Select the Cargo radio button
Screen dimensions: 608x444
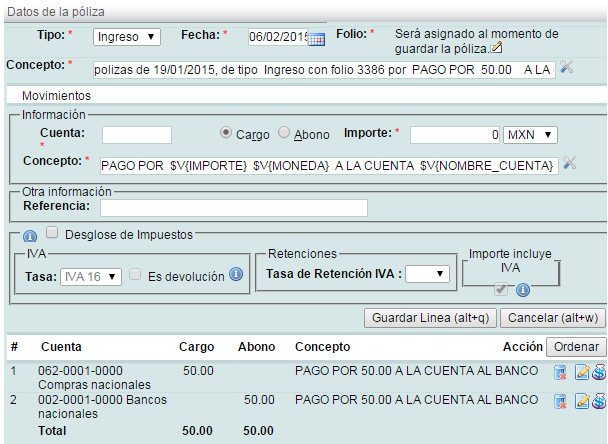(226, 133)
